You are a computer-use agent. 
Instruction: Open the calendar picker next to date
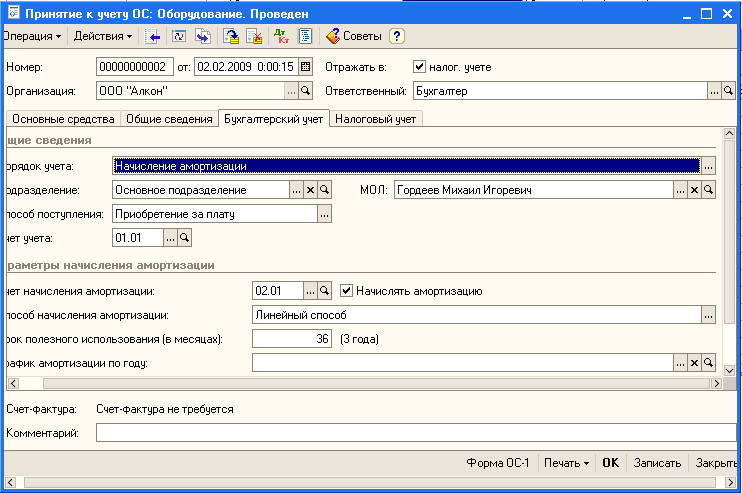click(305, 67)
